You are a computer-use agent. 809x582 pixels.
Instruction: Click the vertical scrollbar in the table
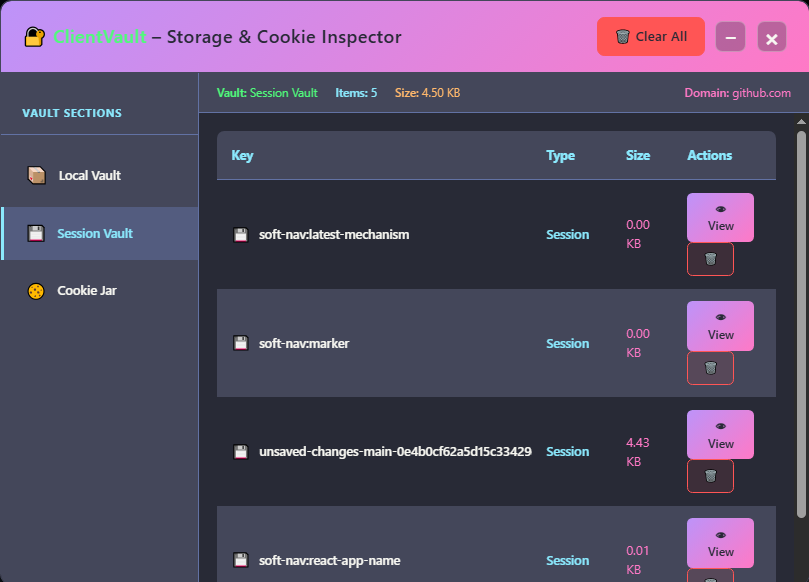click(x=801, y=320)
